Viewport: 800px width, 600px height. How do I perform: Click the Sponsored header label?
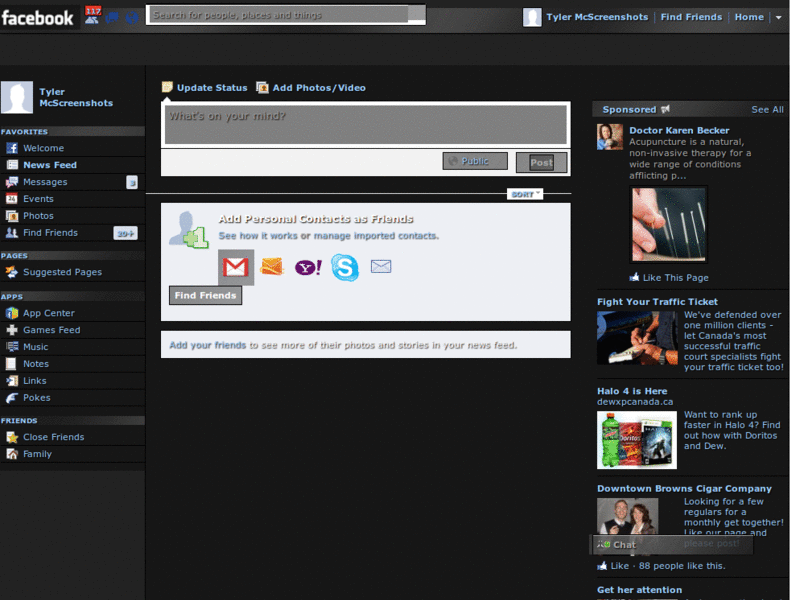point(629,110)
